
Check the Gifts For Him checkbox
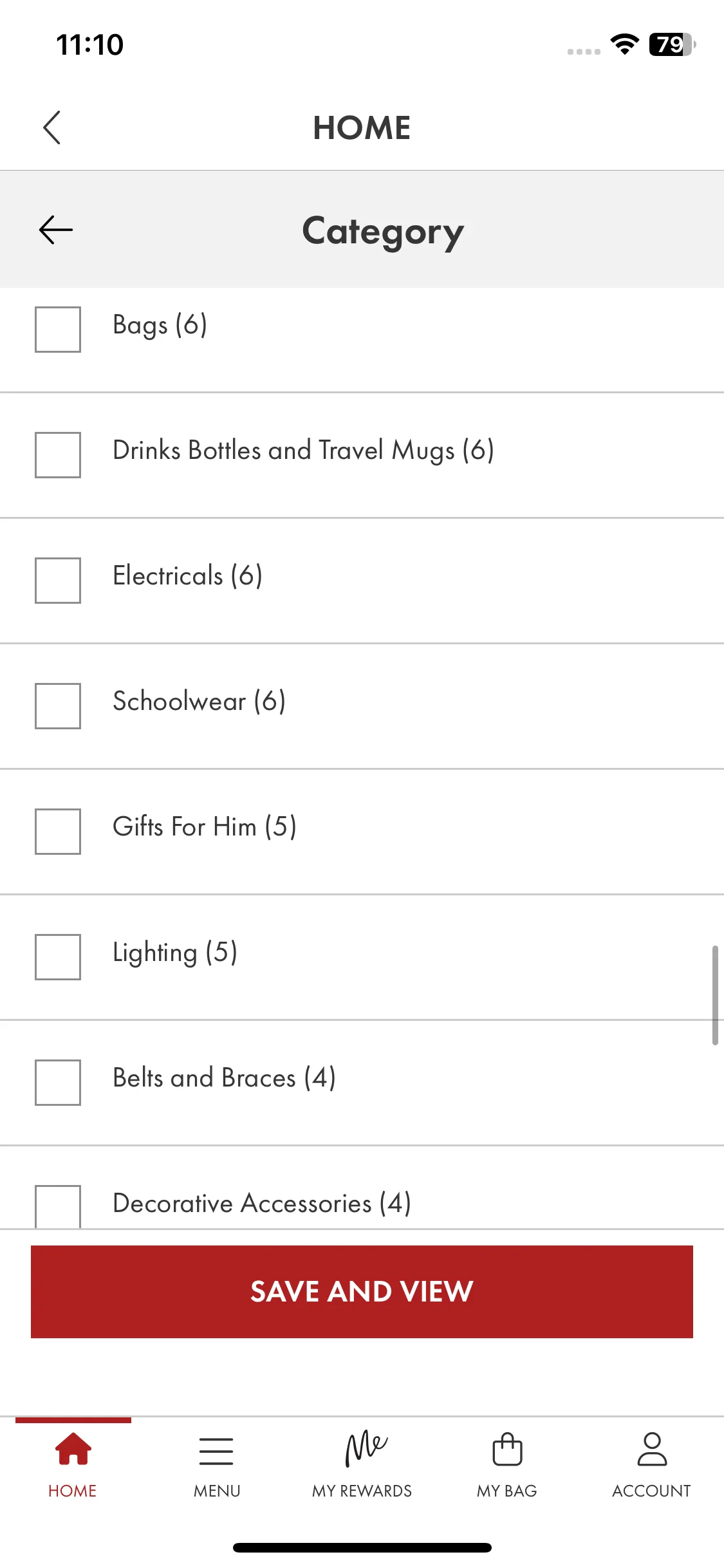point(58,831)
